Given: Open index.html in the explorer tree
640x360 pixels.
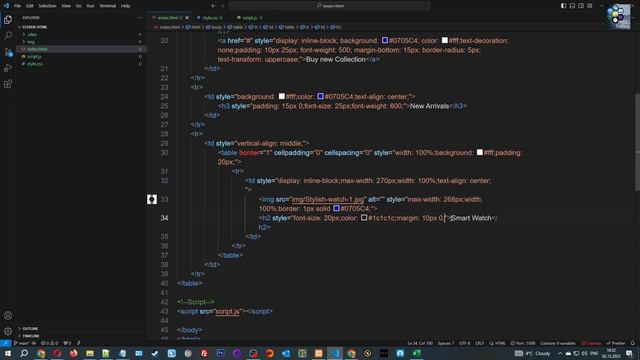Looking at the screenshot, I should pos(37,49).
